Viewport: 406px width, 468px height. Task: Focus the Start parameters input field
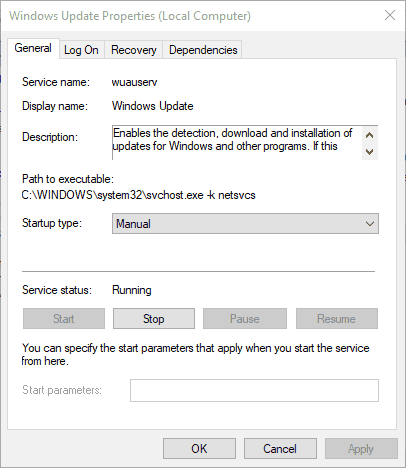click(254, 390)
